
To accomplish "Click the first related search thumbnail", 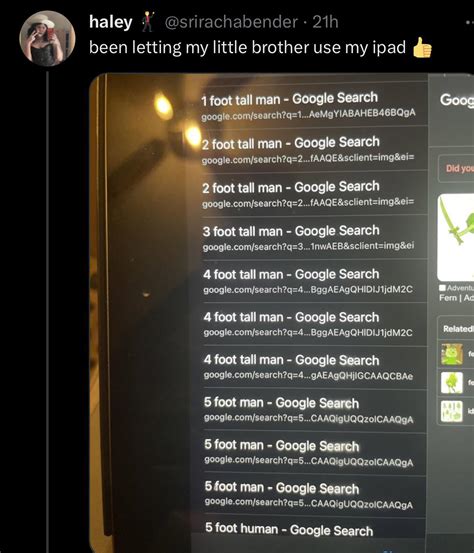I will 452,354.
